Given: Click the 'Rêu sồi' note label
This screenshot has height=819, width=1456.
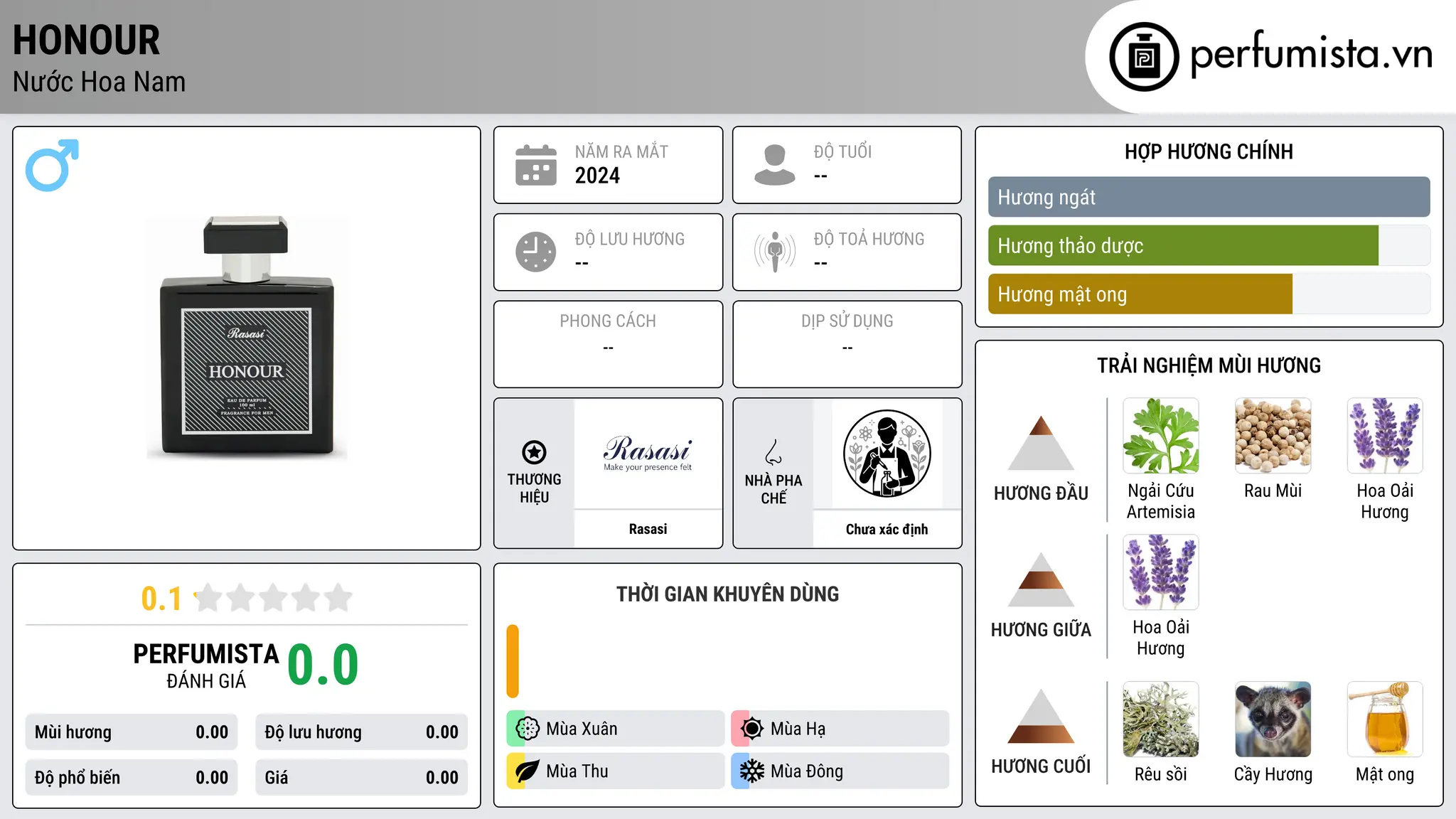Looking at the screenshot, I should pos(1161,774).
